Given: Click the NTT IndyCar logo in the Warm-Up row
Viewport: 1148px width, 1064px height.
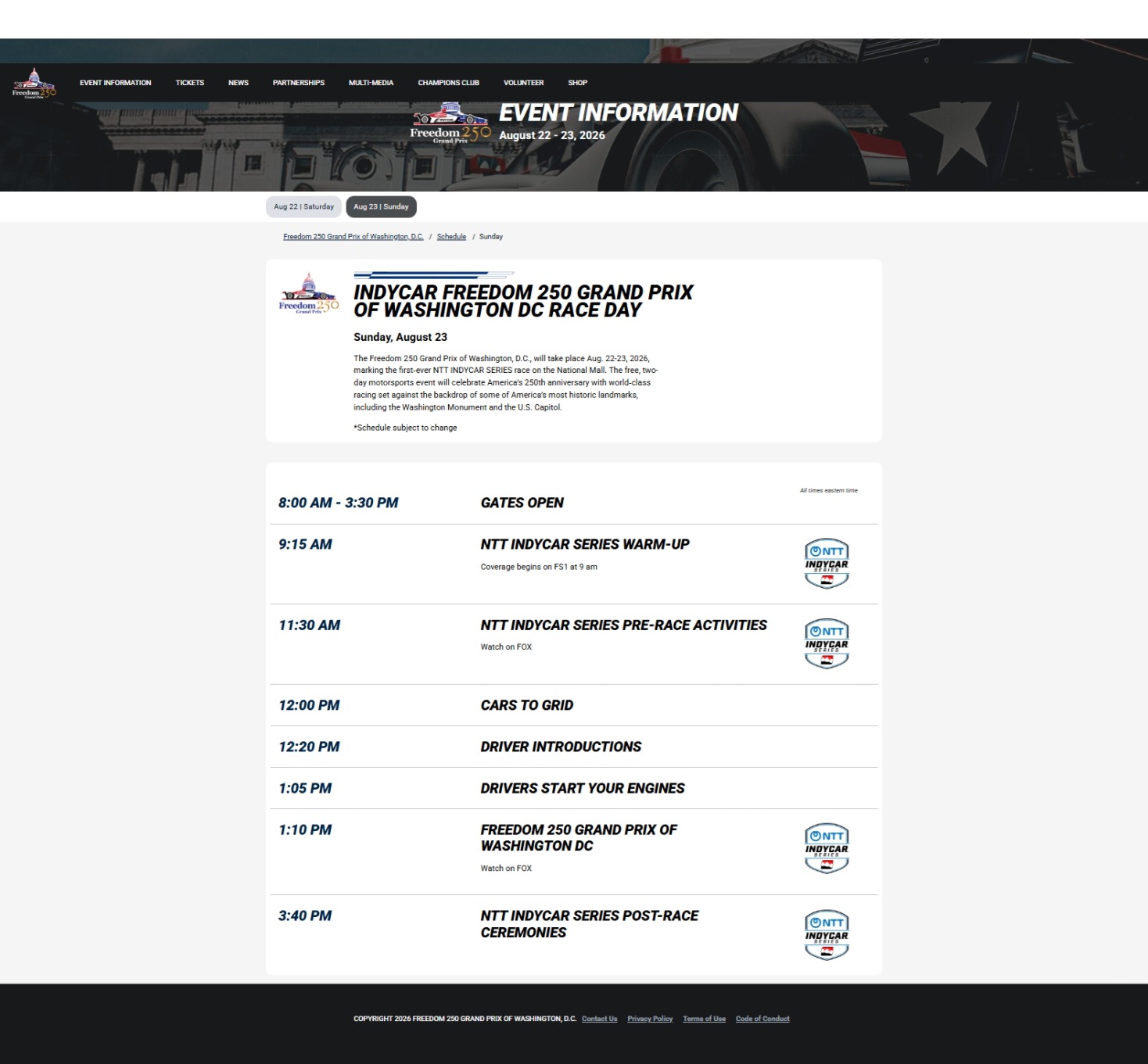Looking at the screenshot, I should [x=827, y=563].
